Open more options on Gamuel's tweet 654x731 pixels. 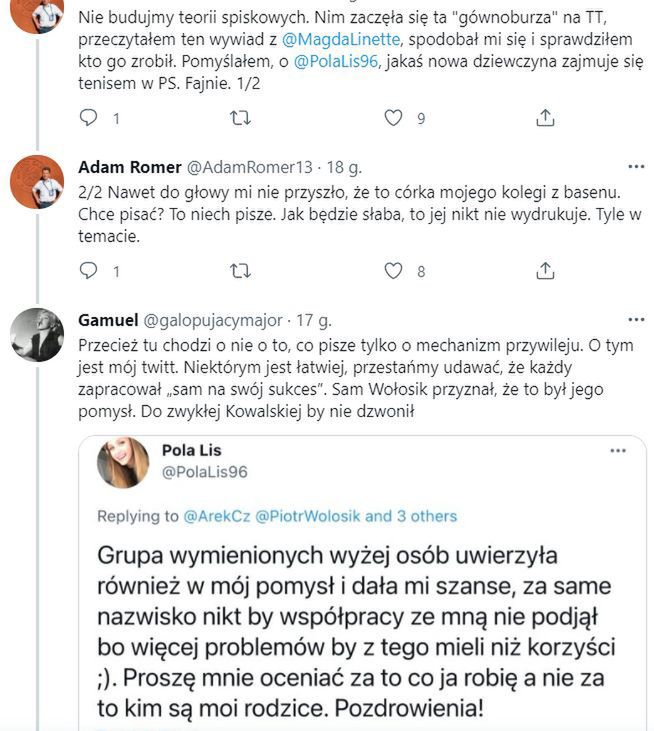636,320
